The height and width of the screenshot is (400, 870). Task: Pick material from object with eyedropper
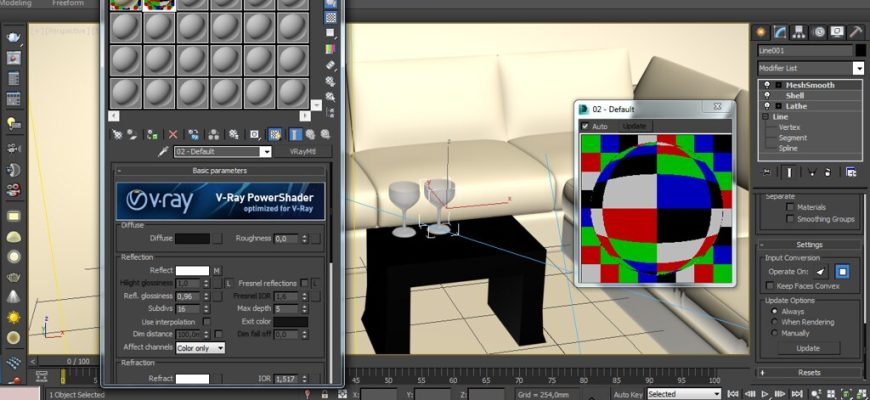pos(163,152)
